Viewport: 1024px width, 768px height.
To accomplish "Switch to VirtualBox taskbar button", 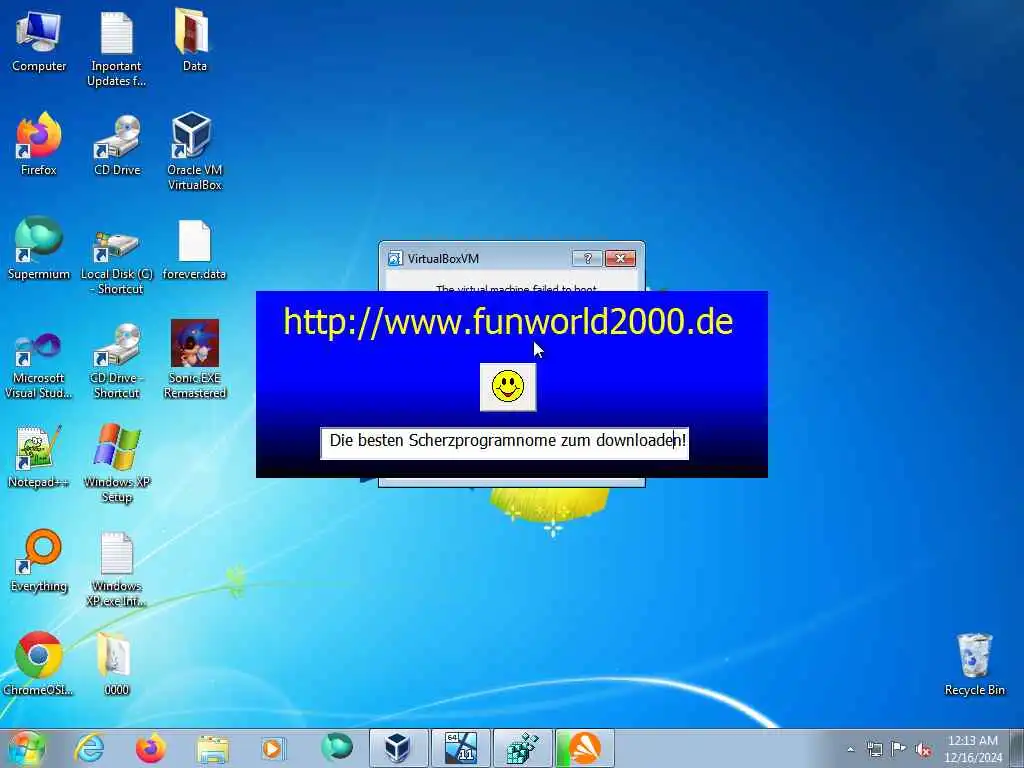I will point(399,748).
